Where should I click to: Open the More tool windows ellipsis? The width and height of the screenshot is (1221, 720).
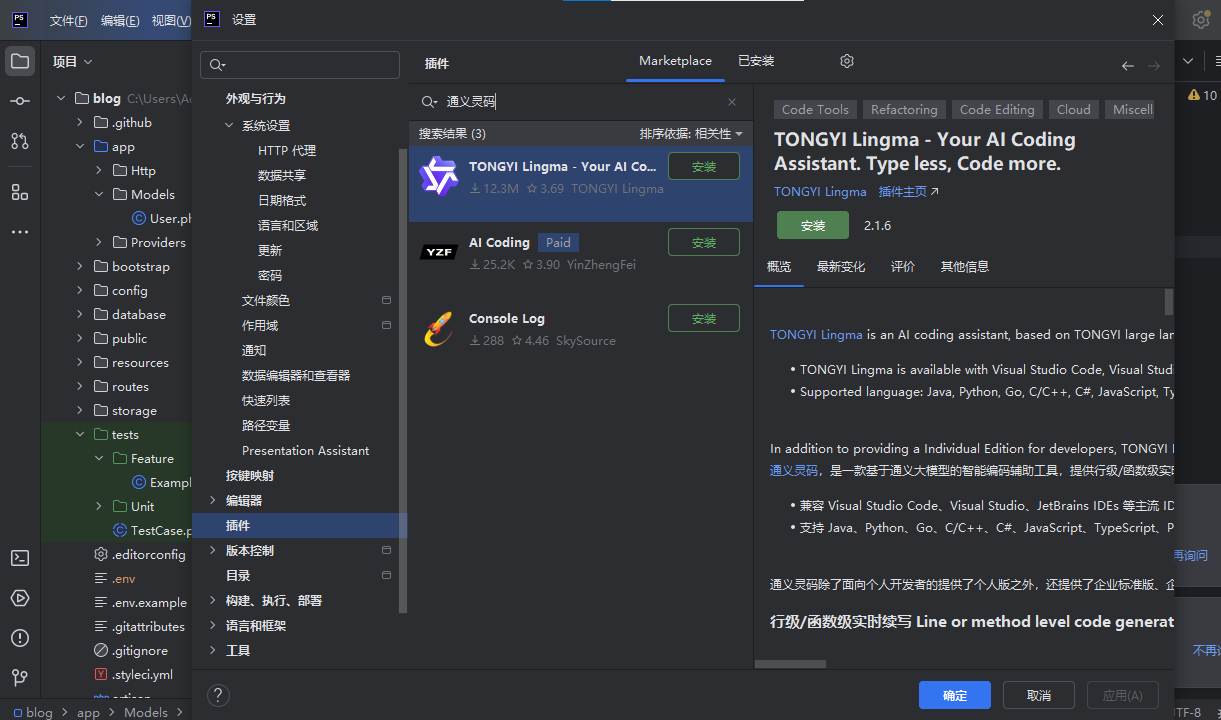point(20,231)
